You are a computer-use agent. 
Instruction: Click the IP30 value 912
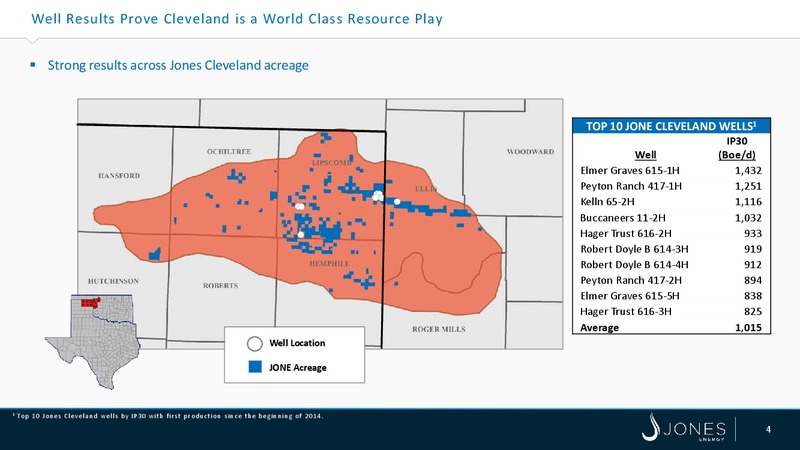coord(753,265)
